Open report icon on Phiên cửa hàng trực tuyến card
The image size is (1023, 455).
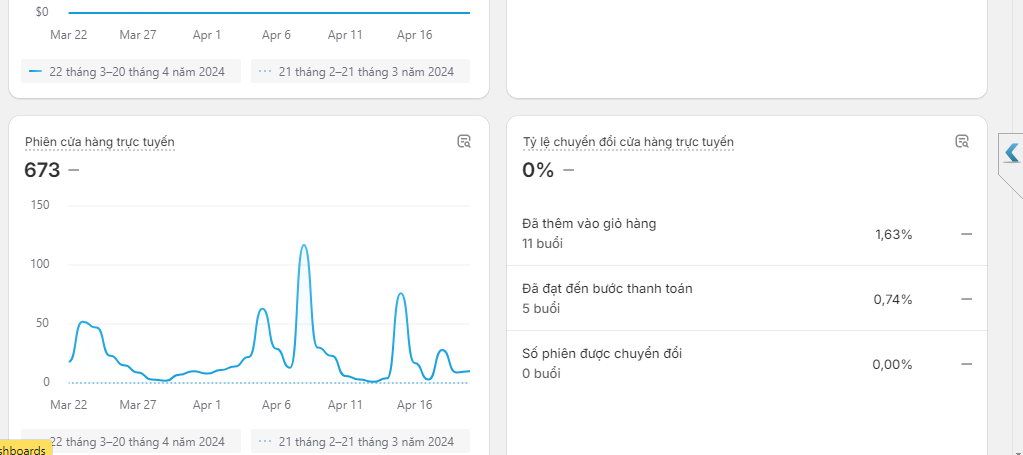pyautogui.click(x=464, y=141)
